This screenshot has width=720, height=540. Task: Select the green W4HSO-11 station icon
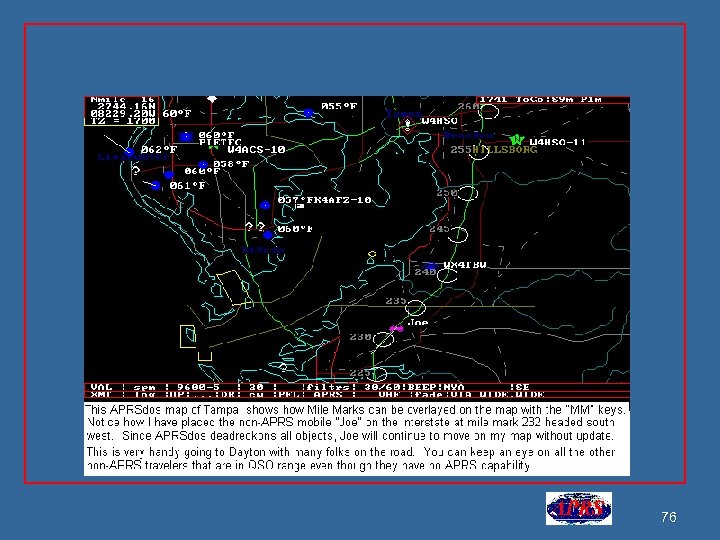pyautogui.click(x=517, y=139)
